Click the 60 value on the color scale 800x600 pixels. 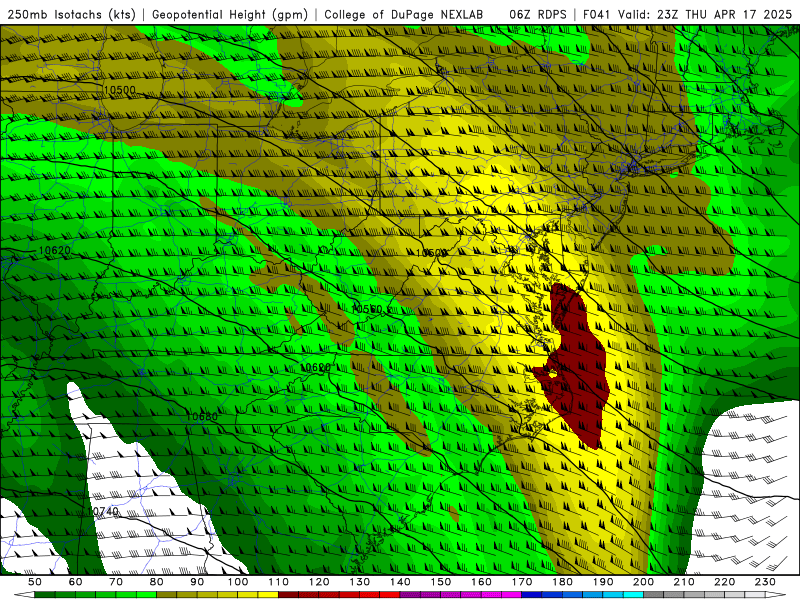pos(76,582)
